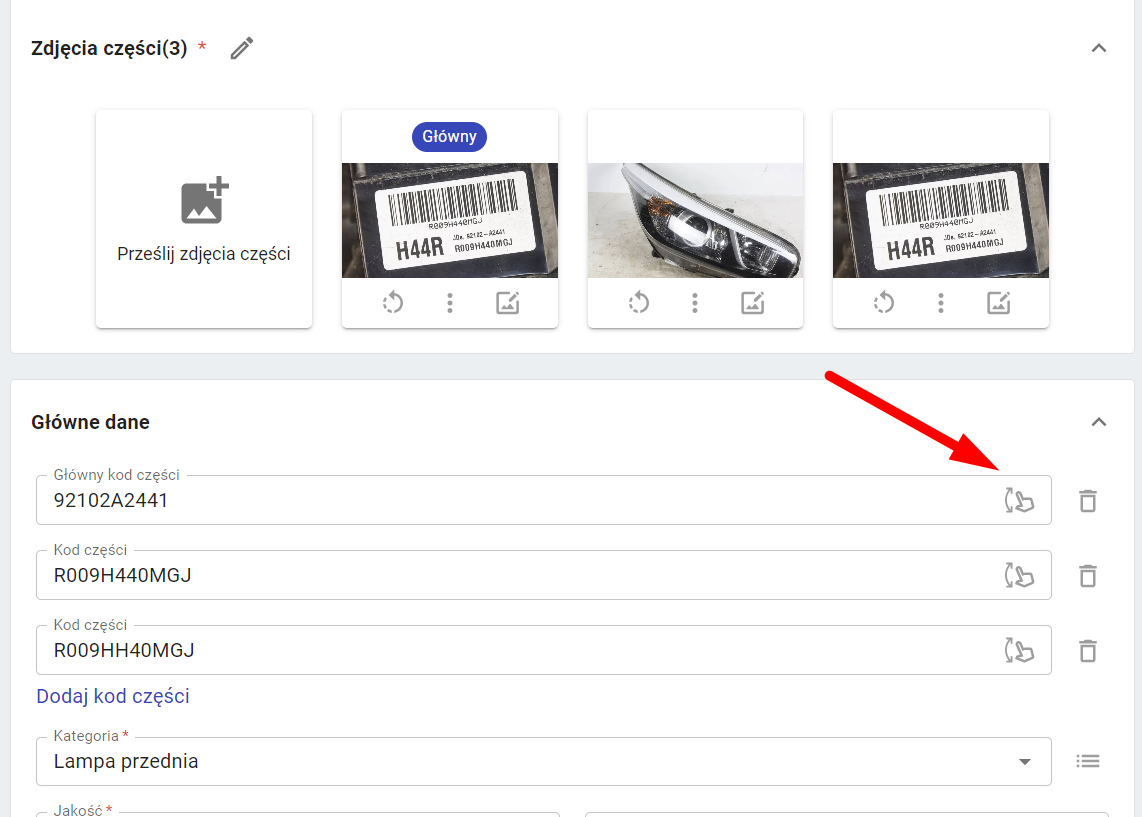The image size is (1142, 817).
Task: Delete the code R009HH40MGJ
Action: (x=1087, y=650)
